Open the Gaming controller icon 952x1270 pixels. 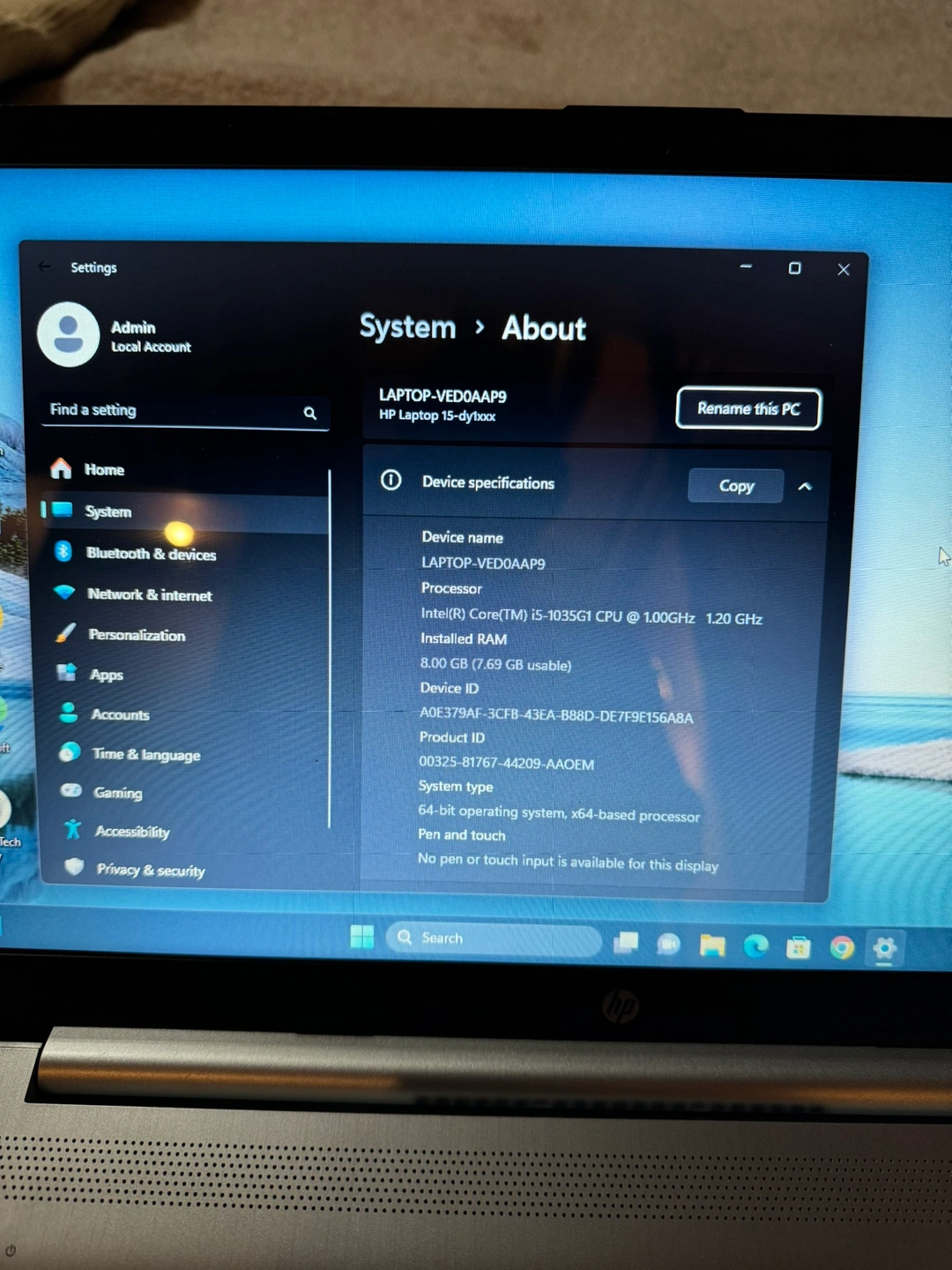71,791
